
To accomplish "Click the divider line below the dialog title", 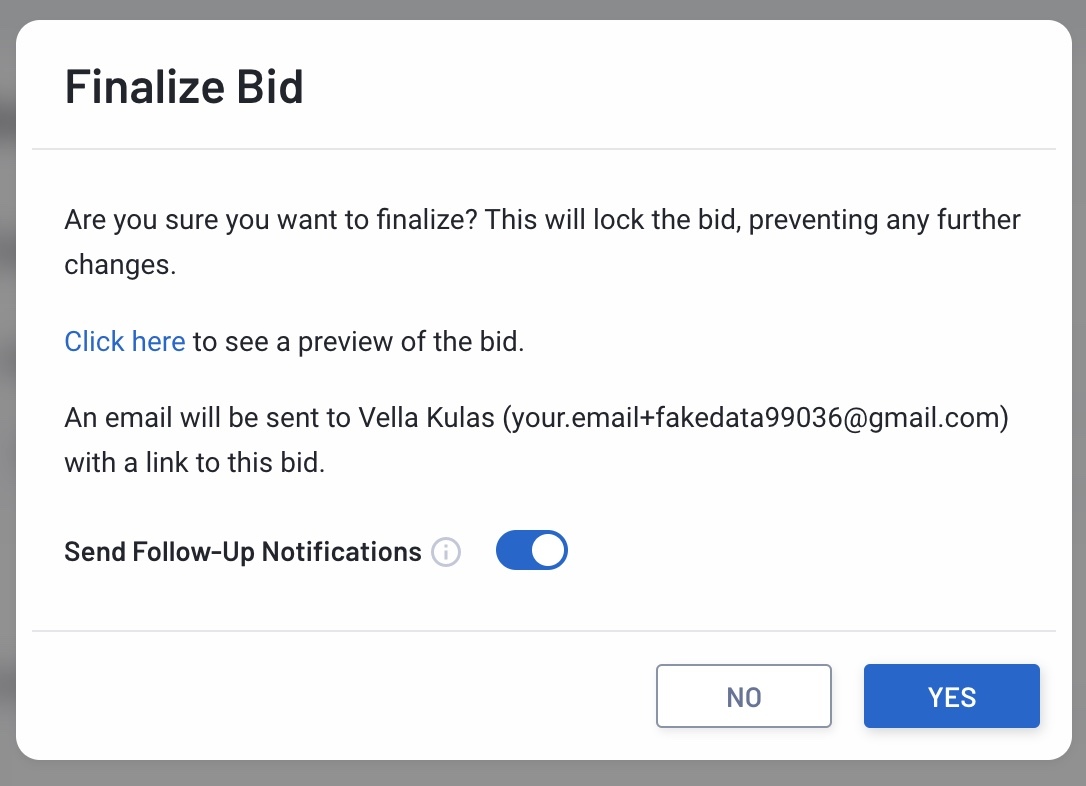I will pos(544,148).
